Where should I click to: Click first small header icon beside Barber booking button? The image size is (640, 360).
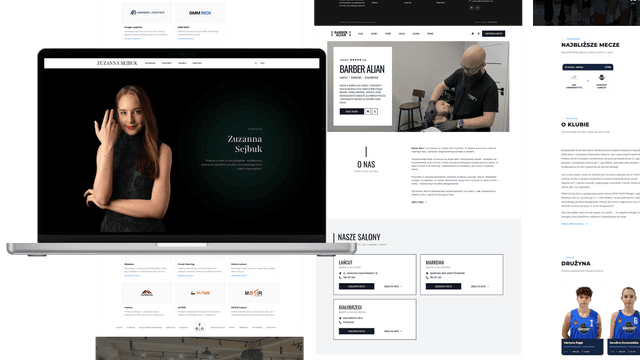coord(473,33)
